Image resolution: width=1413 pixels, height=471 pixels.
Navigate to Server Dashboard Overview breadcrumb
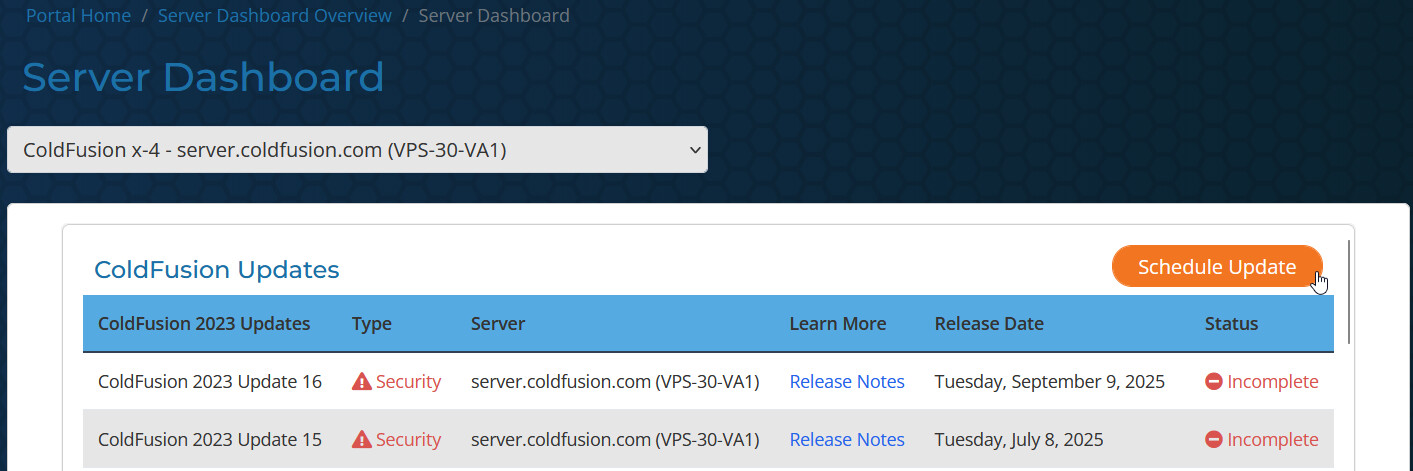(275, 16)
